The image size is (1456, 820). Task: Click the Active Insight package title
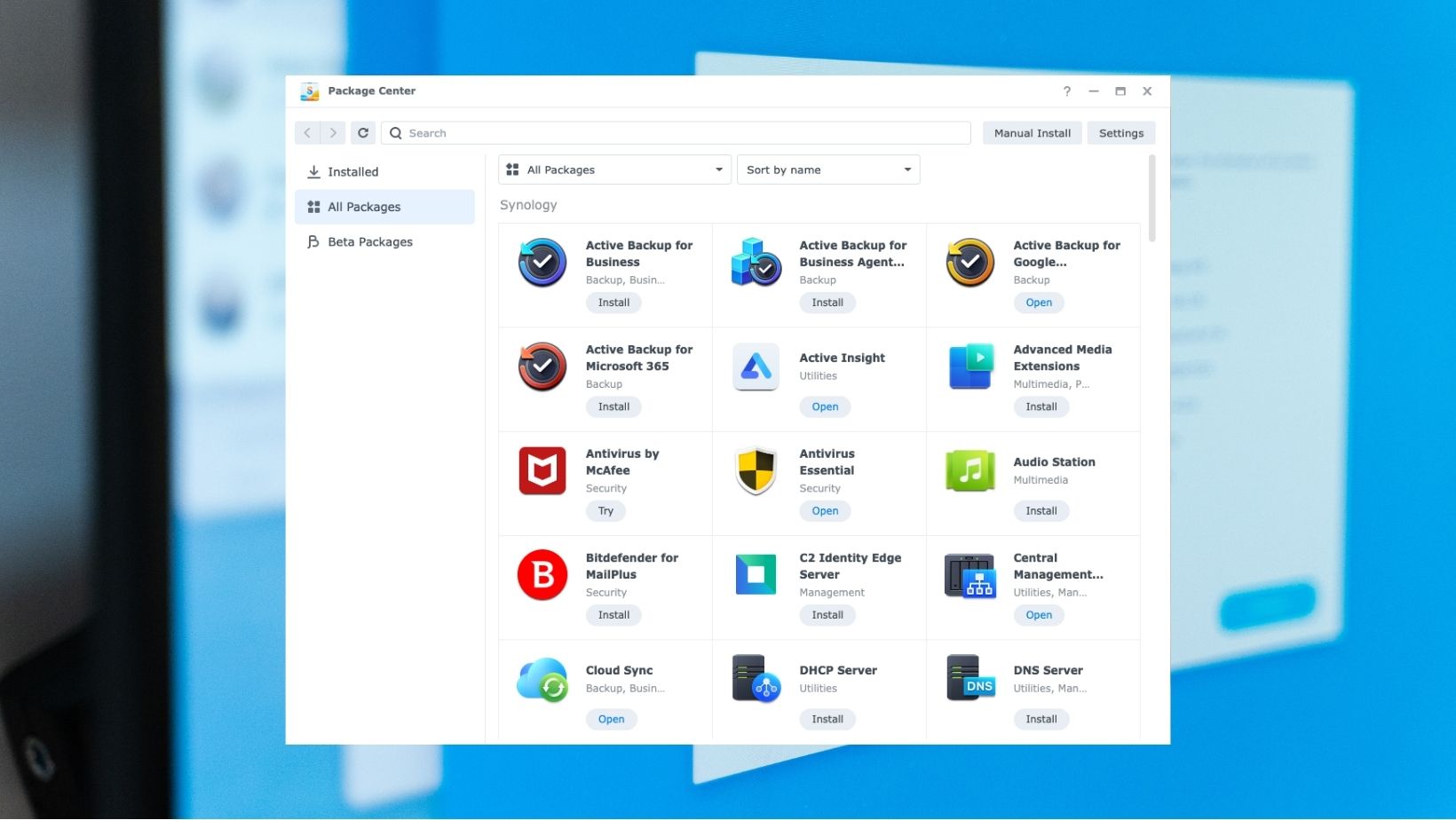(x=842, y=359)
